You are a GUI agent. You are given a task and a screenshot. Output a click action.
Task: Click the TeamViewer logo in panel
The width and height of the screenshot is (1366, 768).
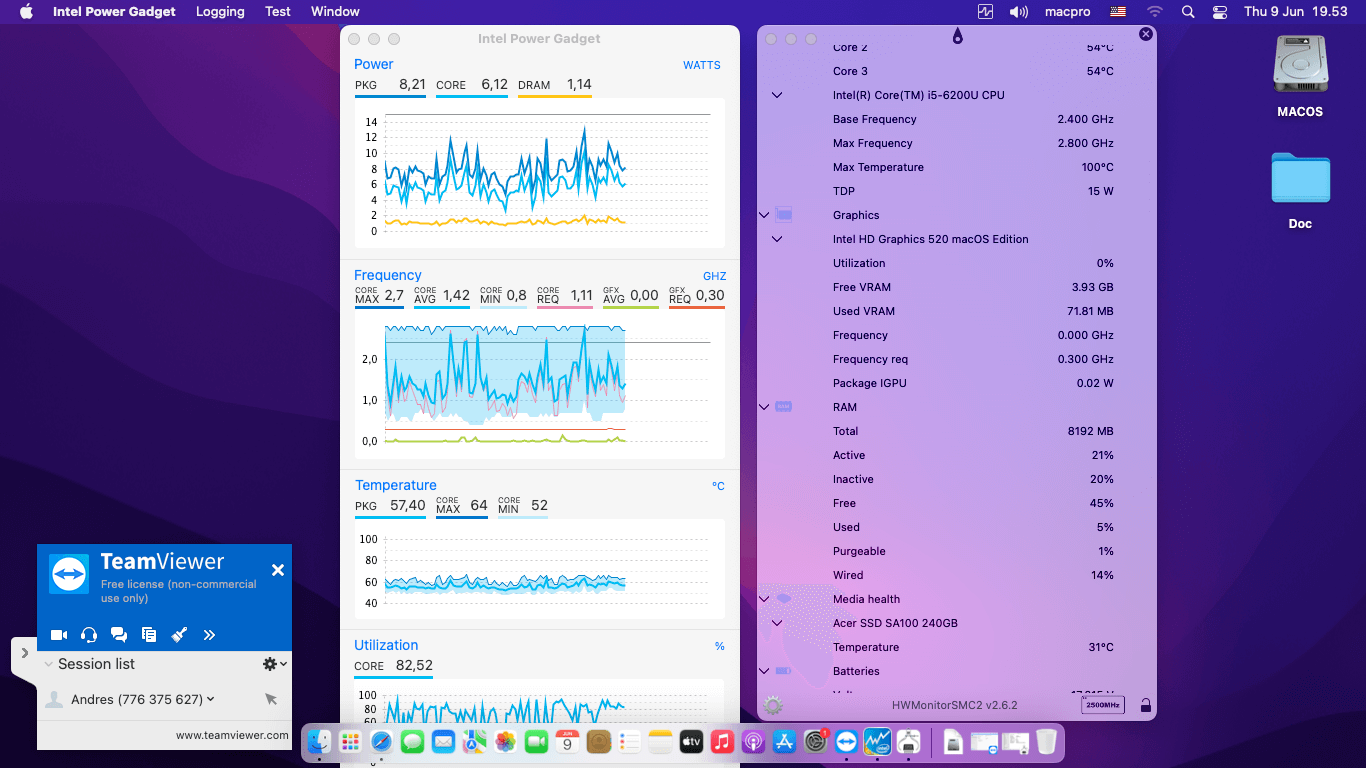tap(70, 575)
